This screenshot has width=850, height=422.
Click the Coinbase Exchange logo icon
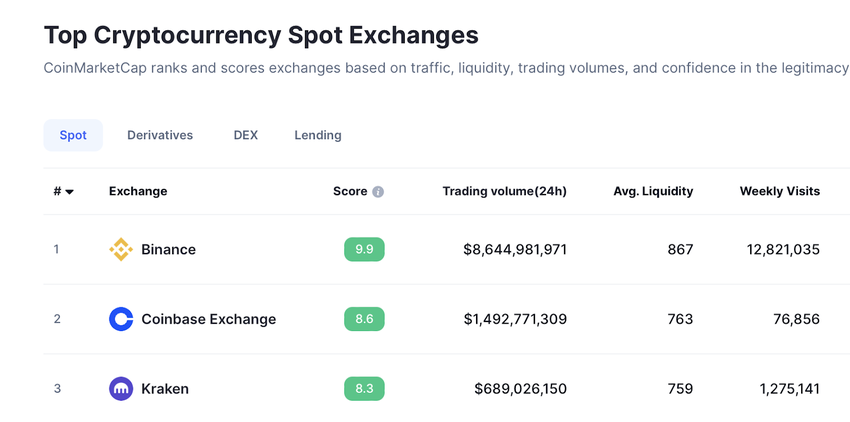(x=120, y=319)
